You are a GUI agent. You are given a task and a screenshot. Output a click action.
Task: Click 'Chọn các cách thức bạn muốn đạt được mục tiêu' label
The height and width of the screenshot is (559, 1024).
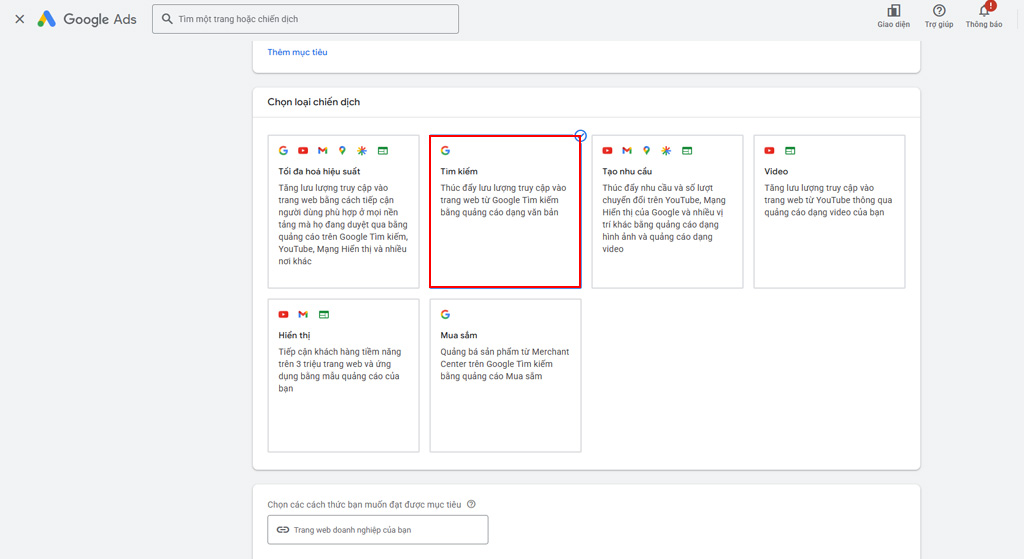pyautogui.click(x=364, y=504)
